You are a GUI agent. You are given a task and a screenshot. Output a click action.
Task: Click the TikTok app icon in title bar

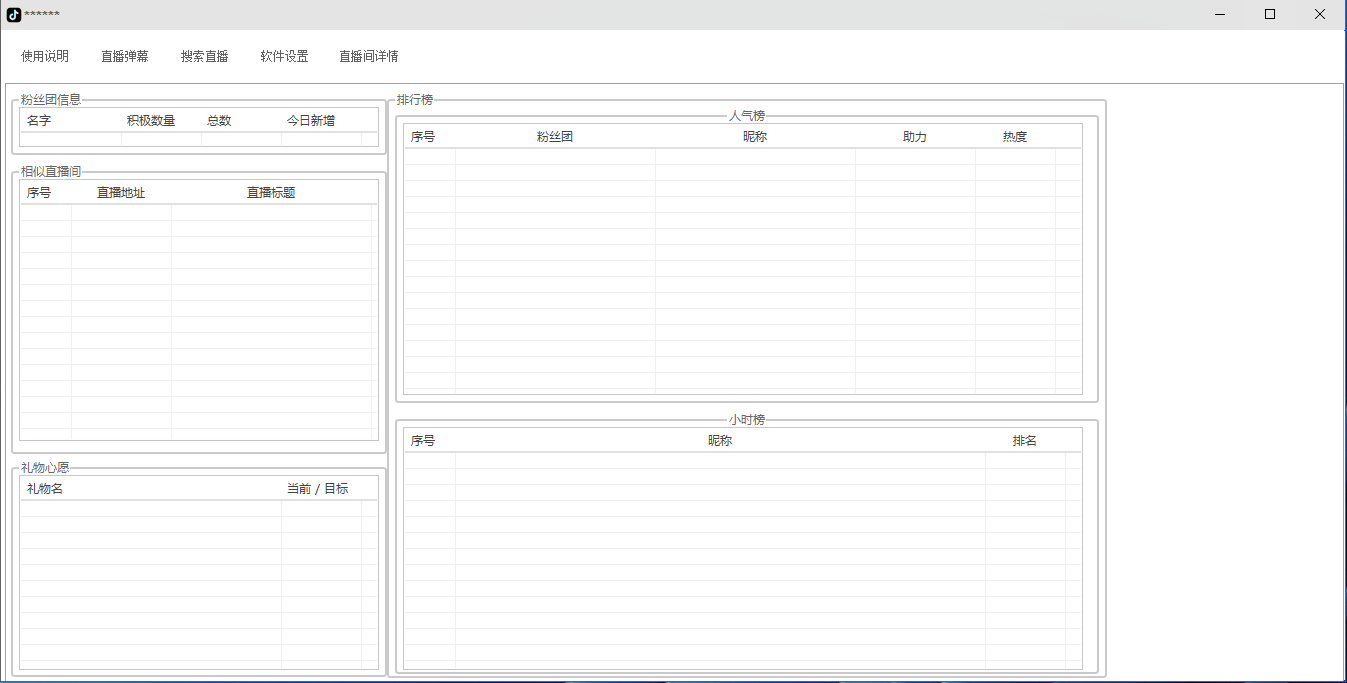click(x=14, y=14)
